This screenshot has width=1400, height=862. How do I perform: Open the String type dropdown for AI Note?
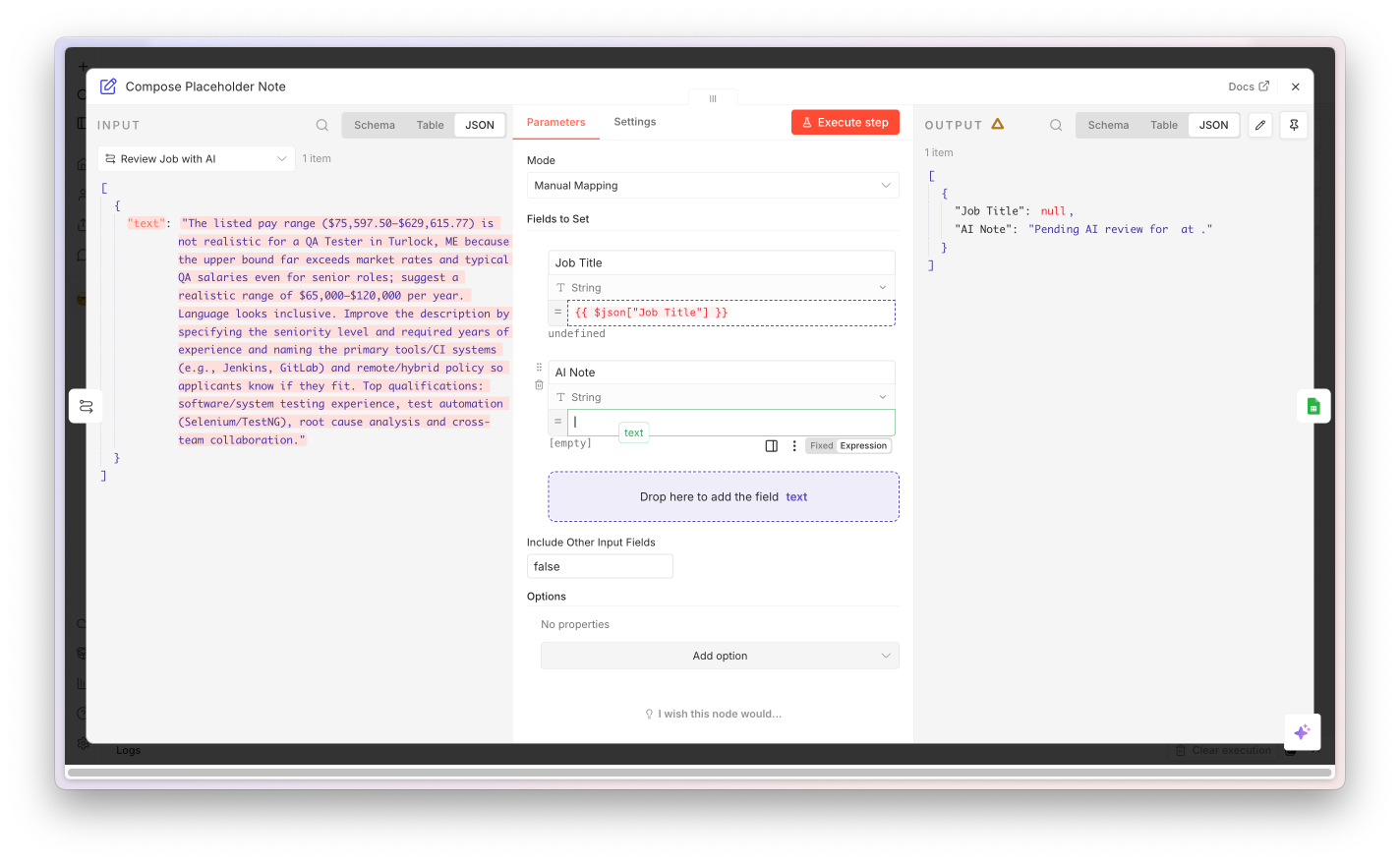click(x=722, y=397)
